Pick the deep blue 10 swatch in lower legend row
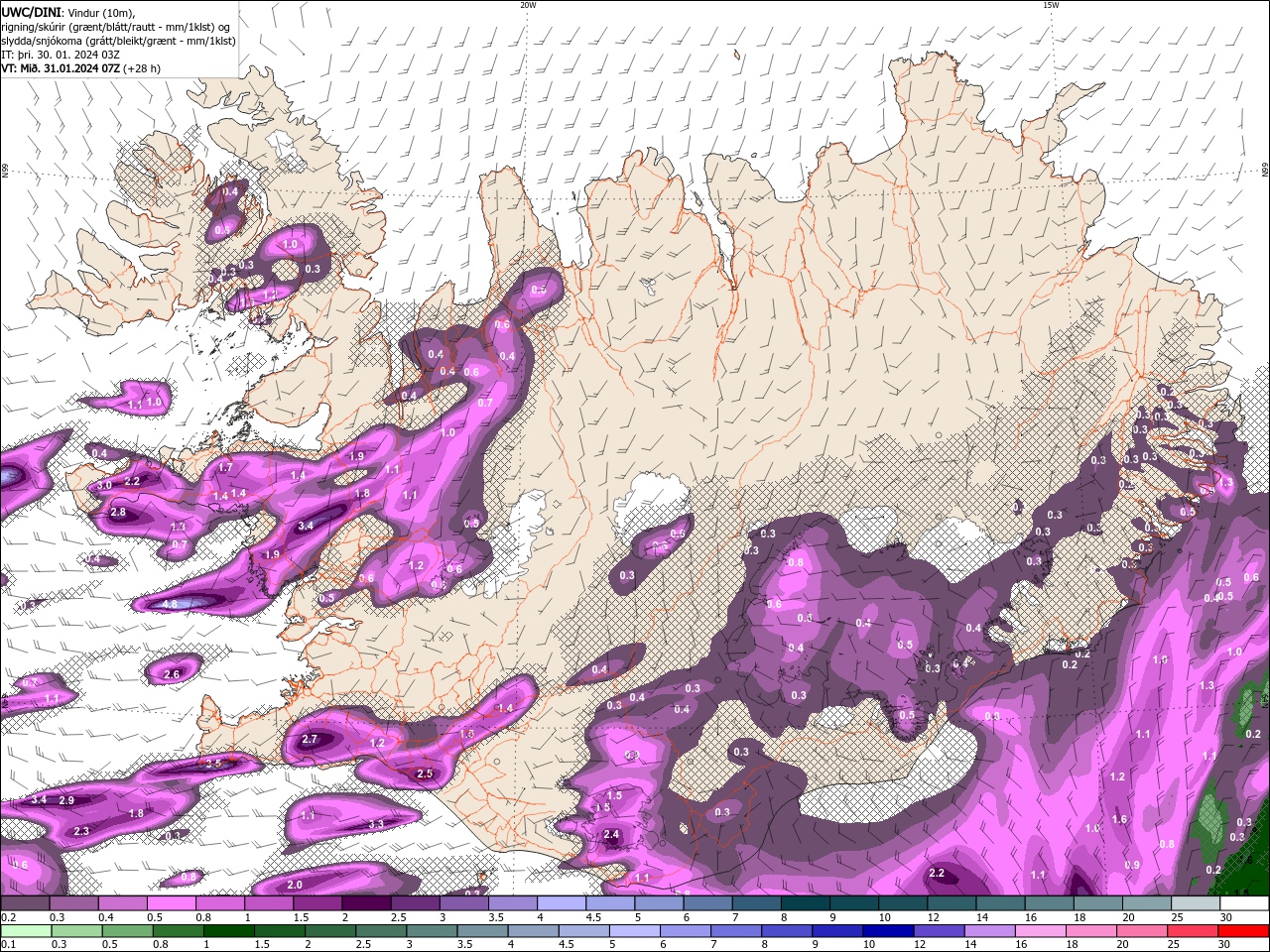1270x952 pixels. pyautogui.click(x=888, y=930)
